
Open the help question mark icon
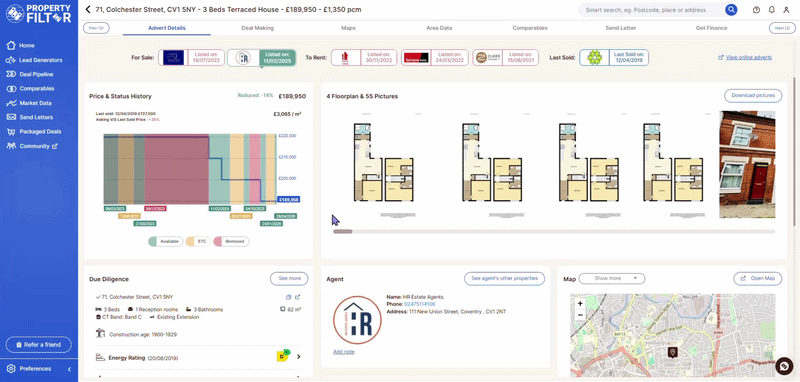(757, 10)
